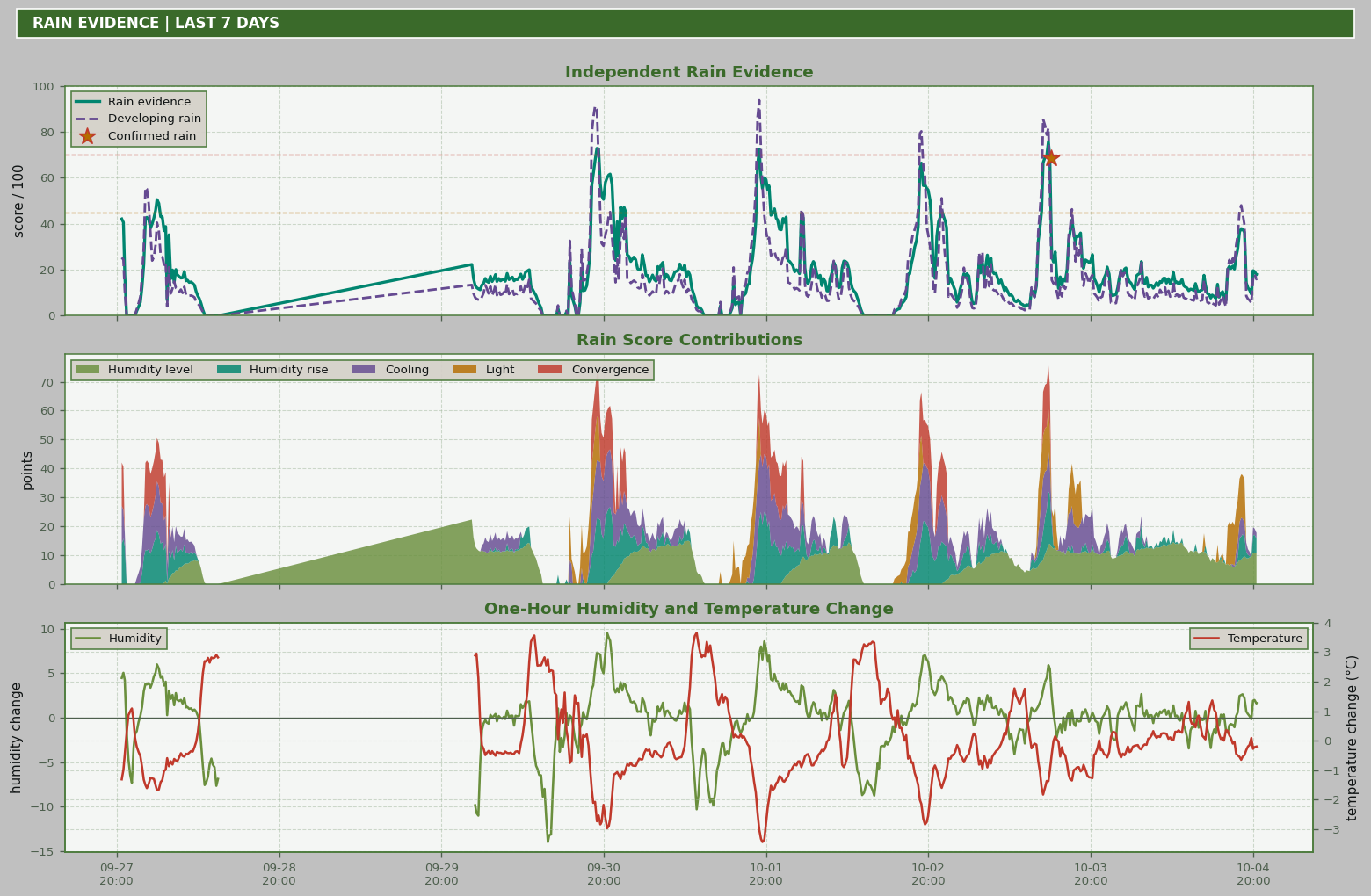Viewport: 1371px width, 896px height.
Task: Select the confirmed rain star marker on the chart
Action: pos(1050,158)
